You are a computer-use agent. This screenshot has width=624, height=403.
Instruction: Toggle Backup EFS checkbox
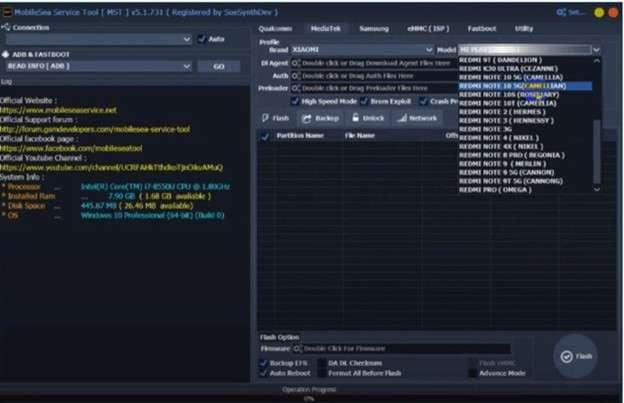(263, 363)
